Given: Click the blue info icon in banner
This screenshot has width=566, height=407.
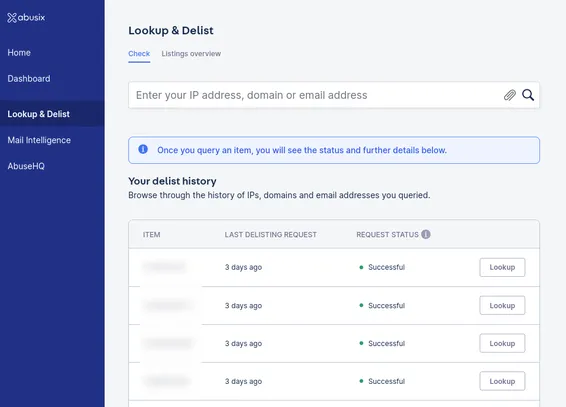Looking at the screenshot, I should (x=143, y=149).
